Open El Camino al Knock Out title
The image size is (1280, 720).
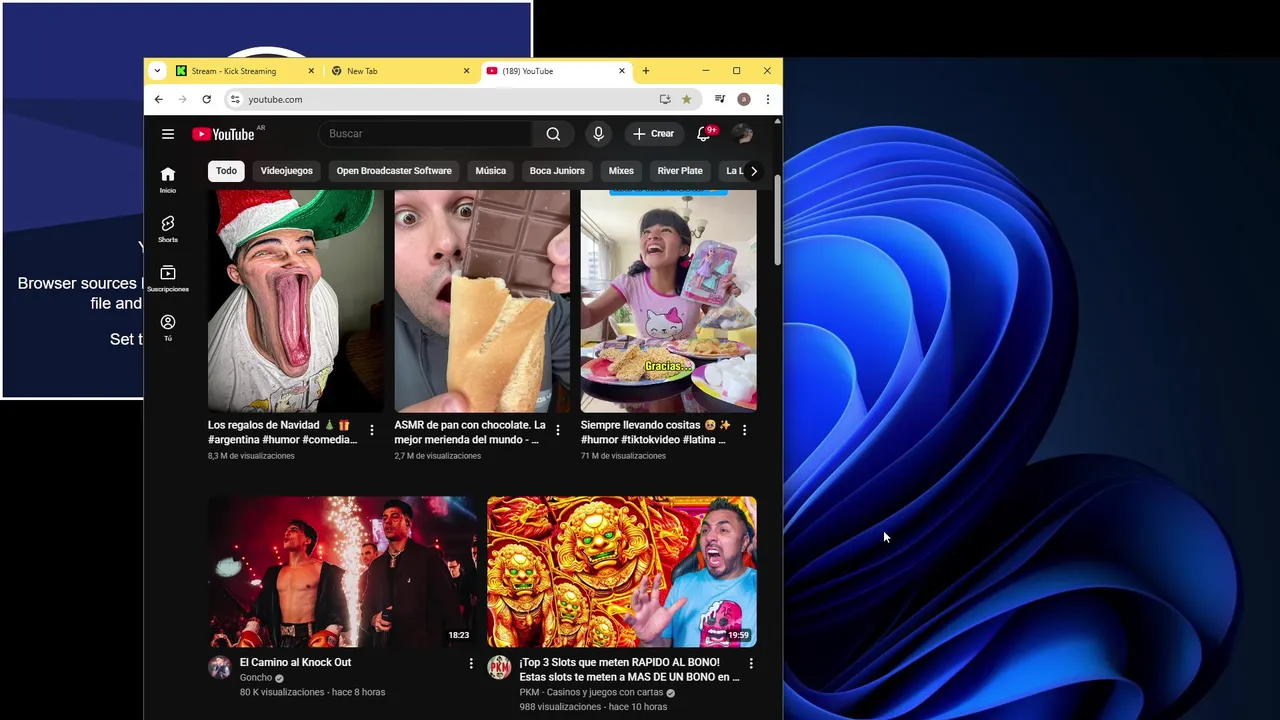295,662
